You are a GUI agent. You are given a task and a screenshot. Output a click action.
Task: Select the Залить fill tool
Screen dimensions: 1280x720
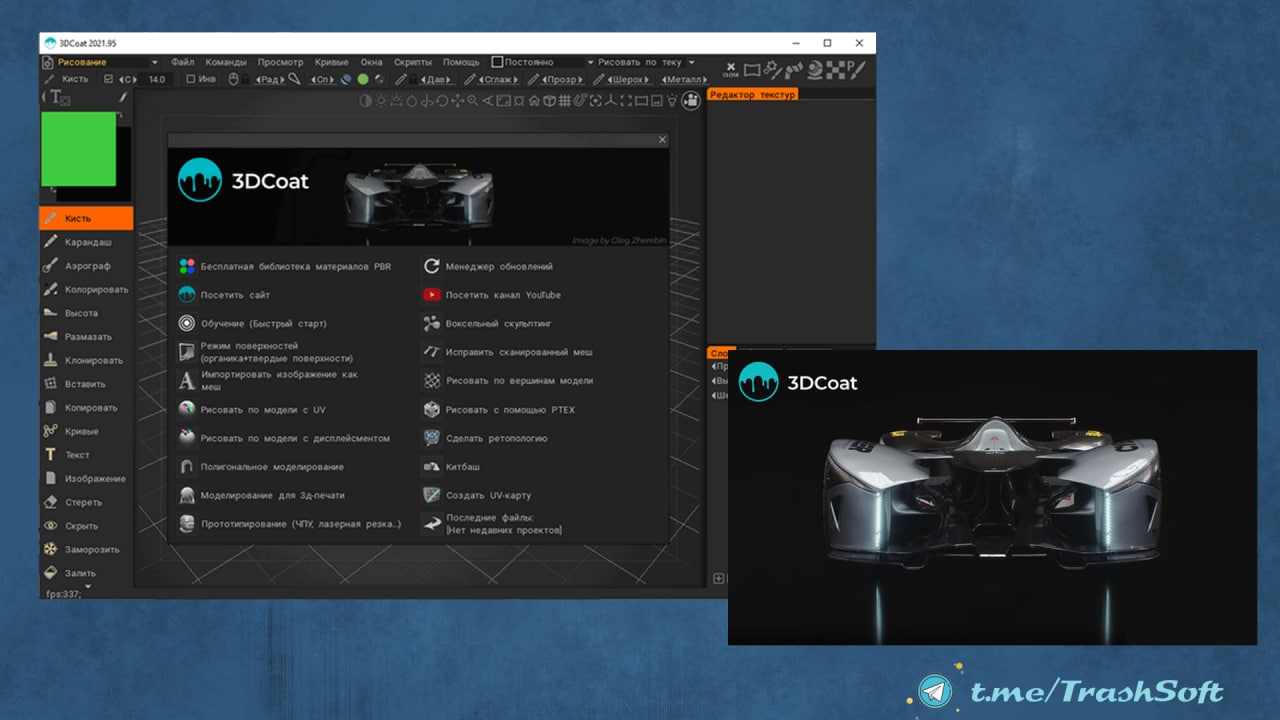coord(86,573)
